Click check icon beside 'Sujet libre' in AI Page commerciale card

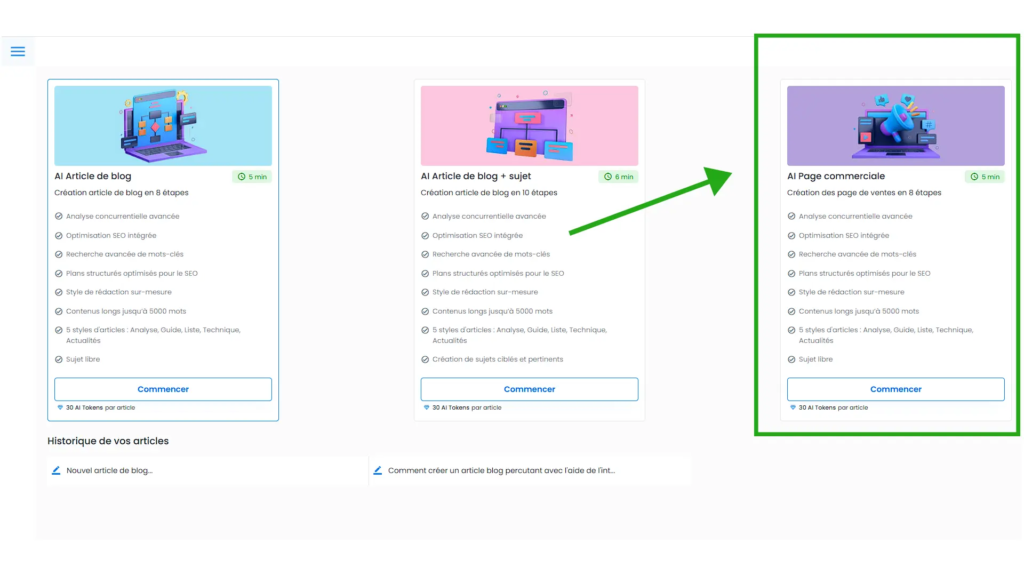[792, 360]
